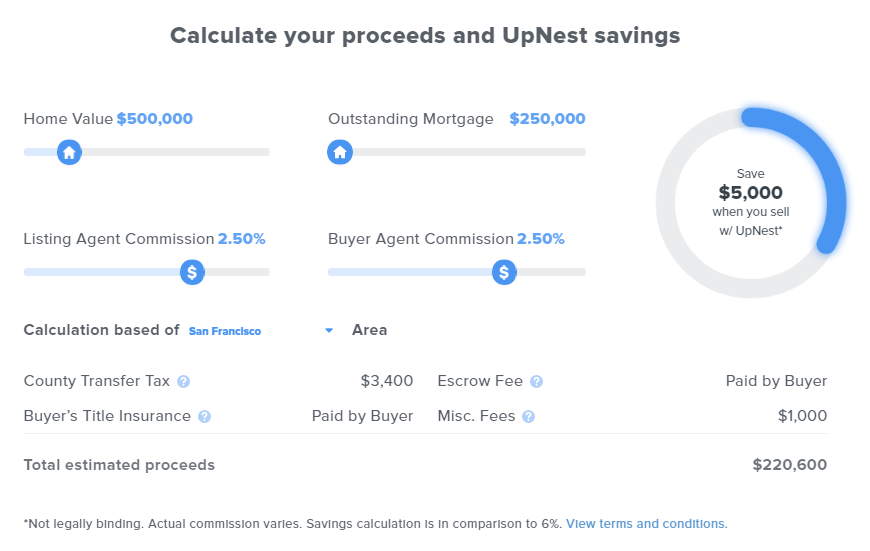Click the Buyer Agent Commission slider track
Screen dimensions: 870x551
coord(410,272)
